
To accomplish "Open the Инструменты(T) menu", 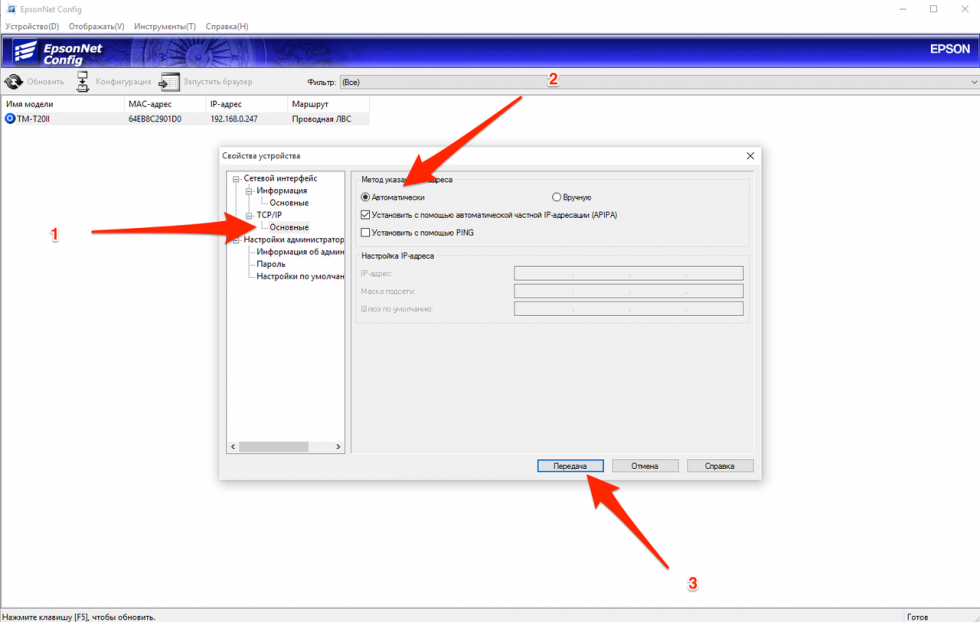I will (165, 26).
